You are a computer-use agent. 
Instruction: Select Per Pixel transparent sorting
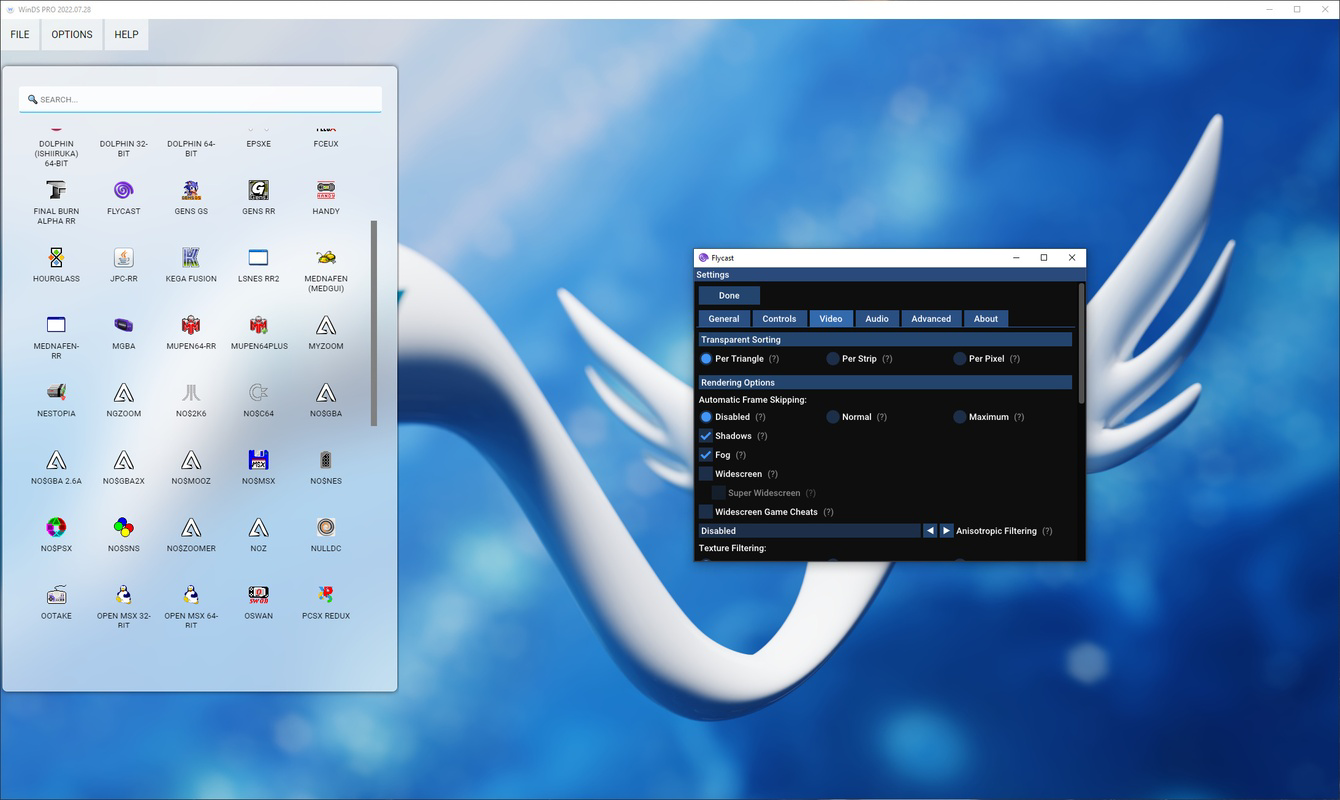pos(960,359)
